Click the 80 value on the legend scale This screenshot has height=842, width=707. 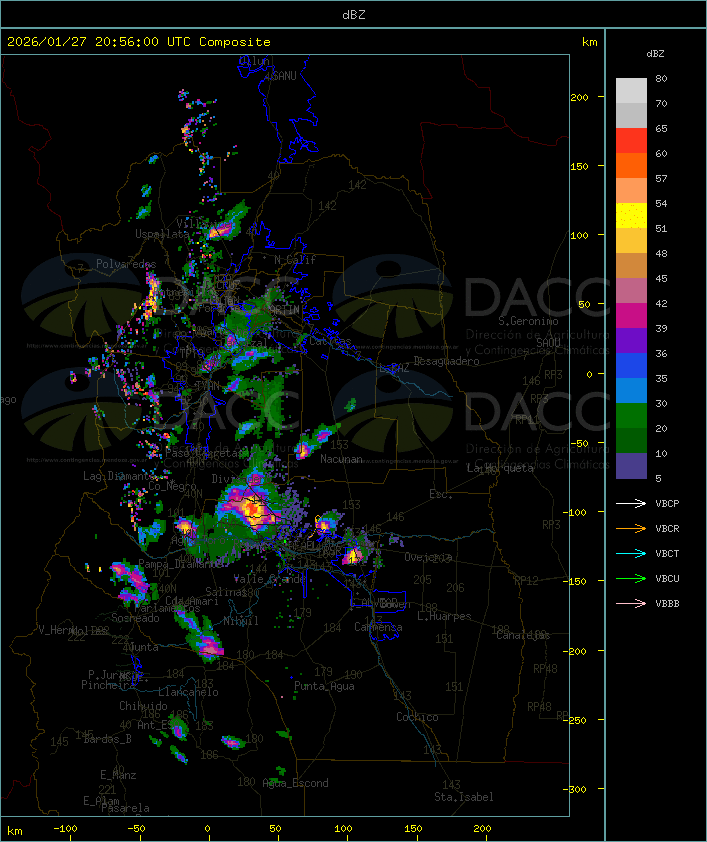[x=661, y=78]
